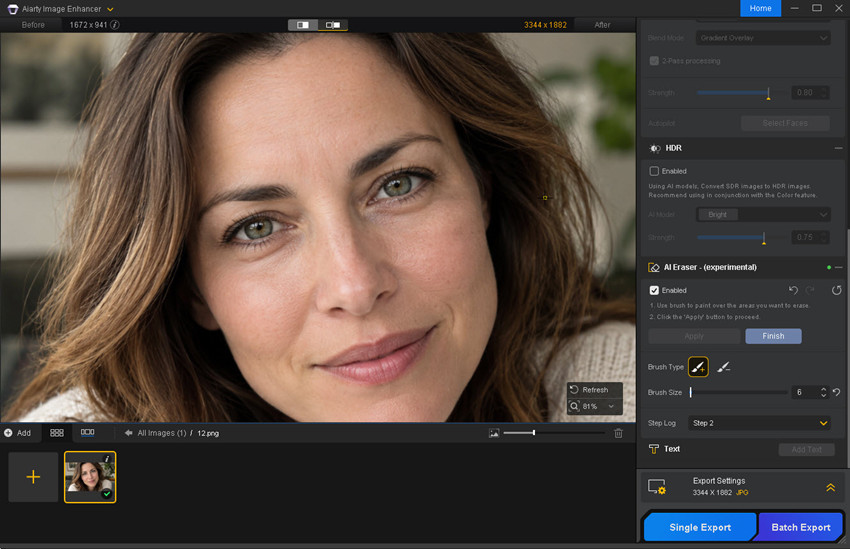Click the Add images button
Image resolution: width=850 pixels, height=549 pixels.
coord(17,433)
